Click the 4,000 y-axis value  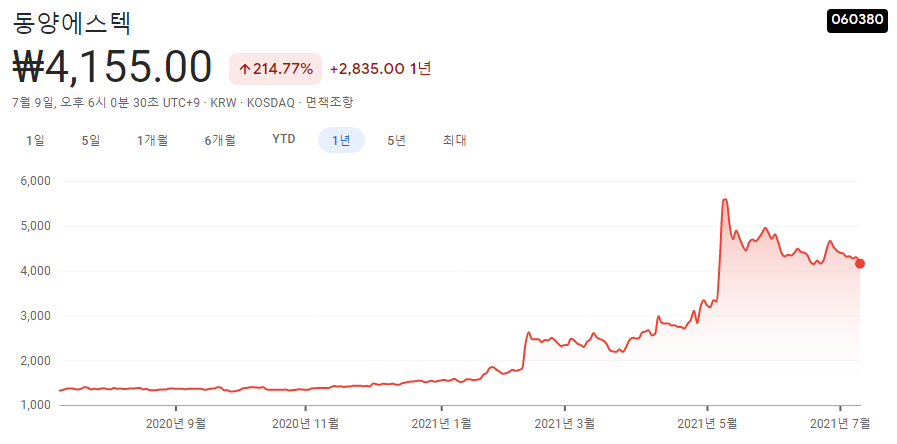tap(36, 271)
